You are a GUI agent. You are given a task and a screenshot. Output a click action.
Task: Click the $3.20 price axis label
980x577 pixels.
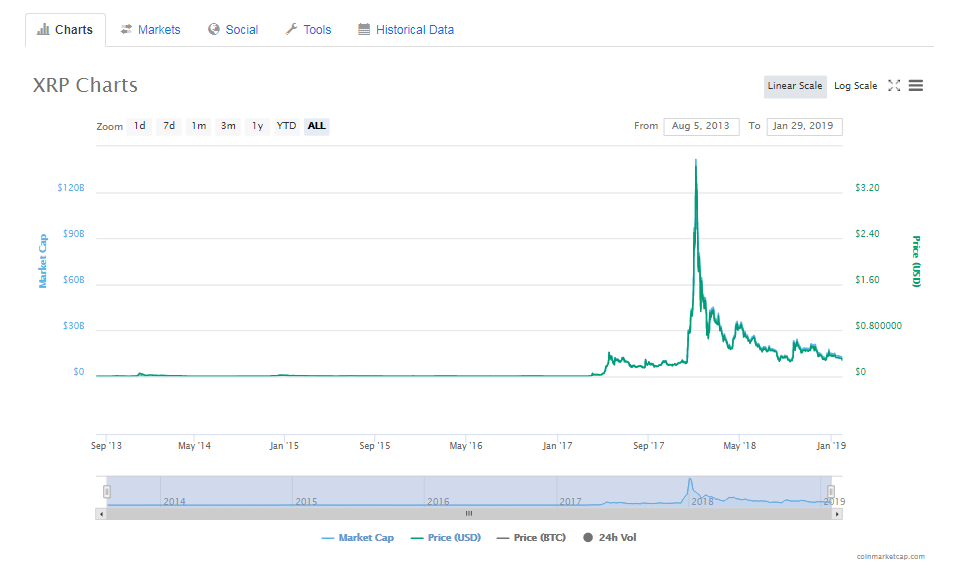coord(868,188)
